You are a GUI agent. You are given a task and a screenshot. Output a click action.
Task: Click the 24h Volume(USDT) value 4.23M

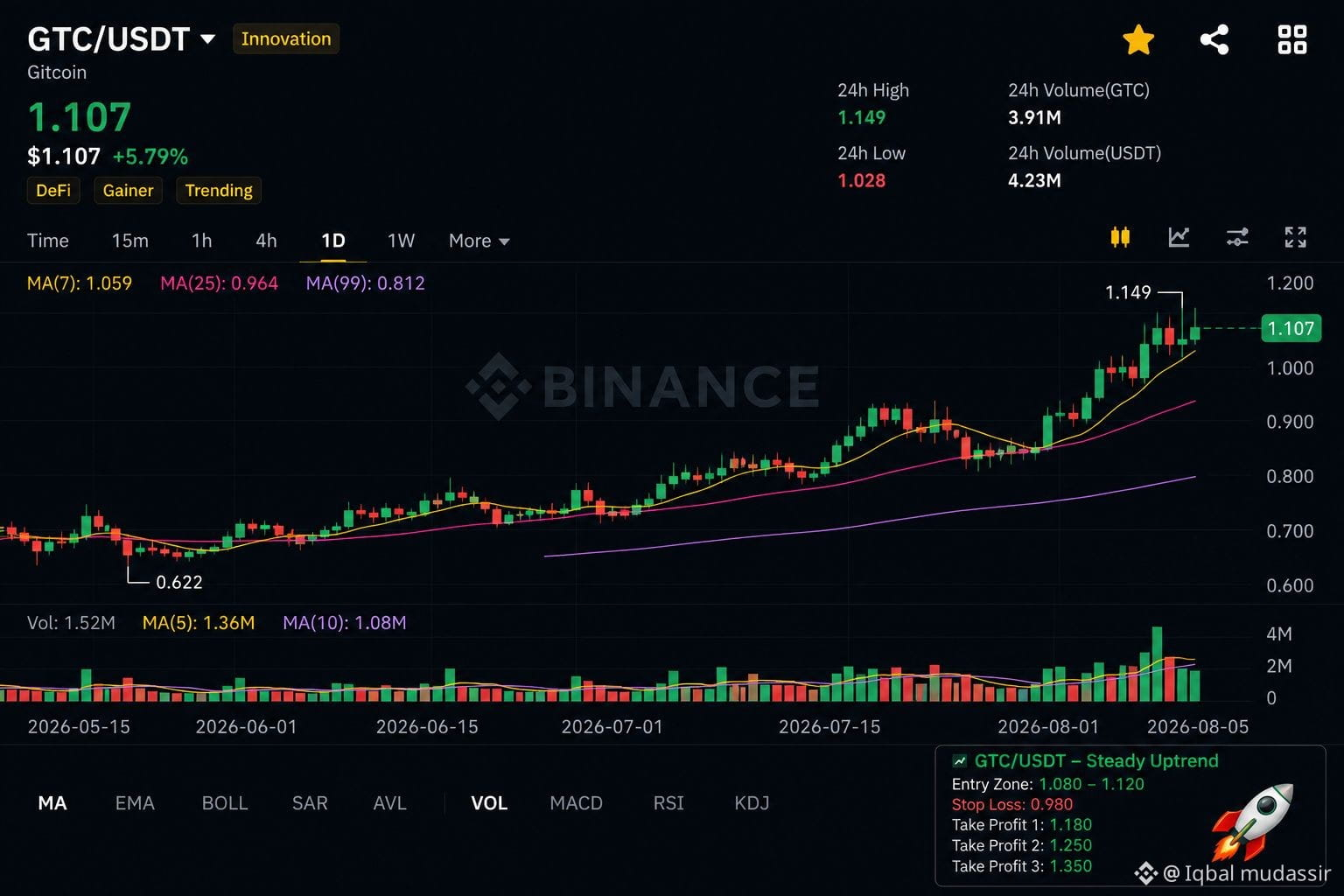pos(1034,180)
